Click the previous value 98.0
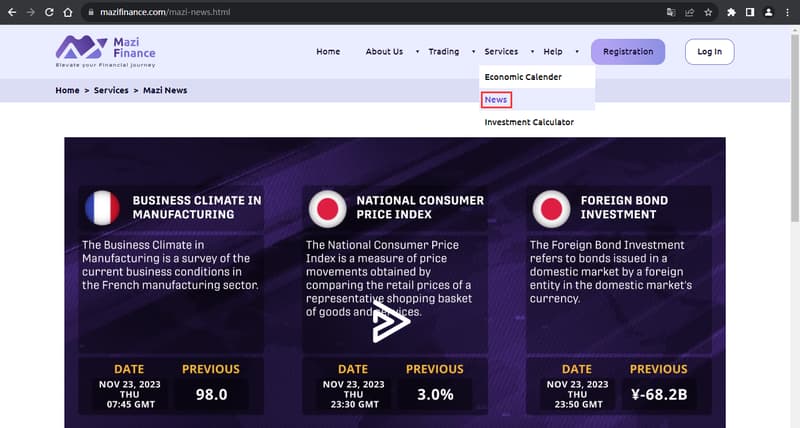800x428 pixels. pyautogui.click(x=211, y=394)
